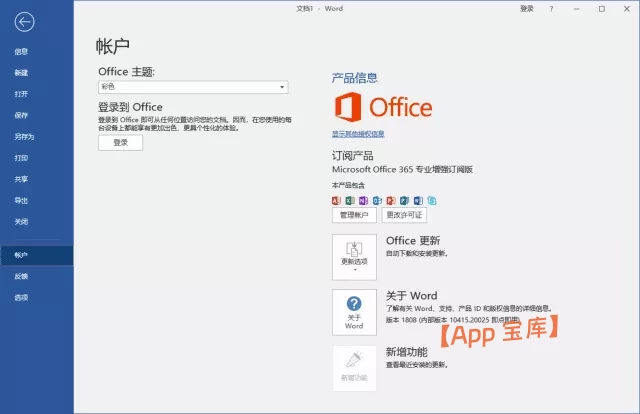Click 登录 in the title bar
The image size is (640, 414).
click(527, 9)
